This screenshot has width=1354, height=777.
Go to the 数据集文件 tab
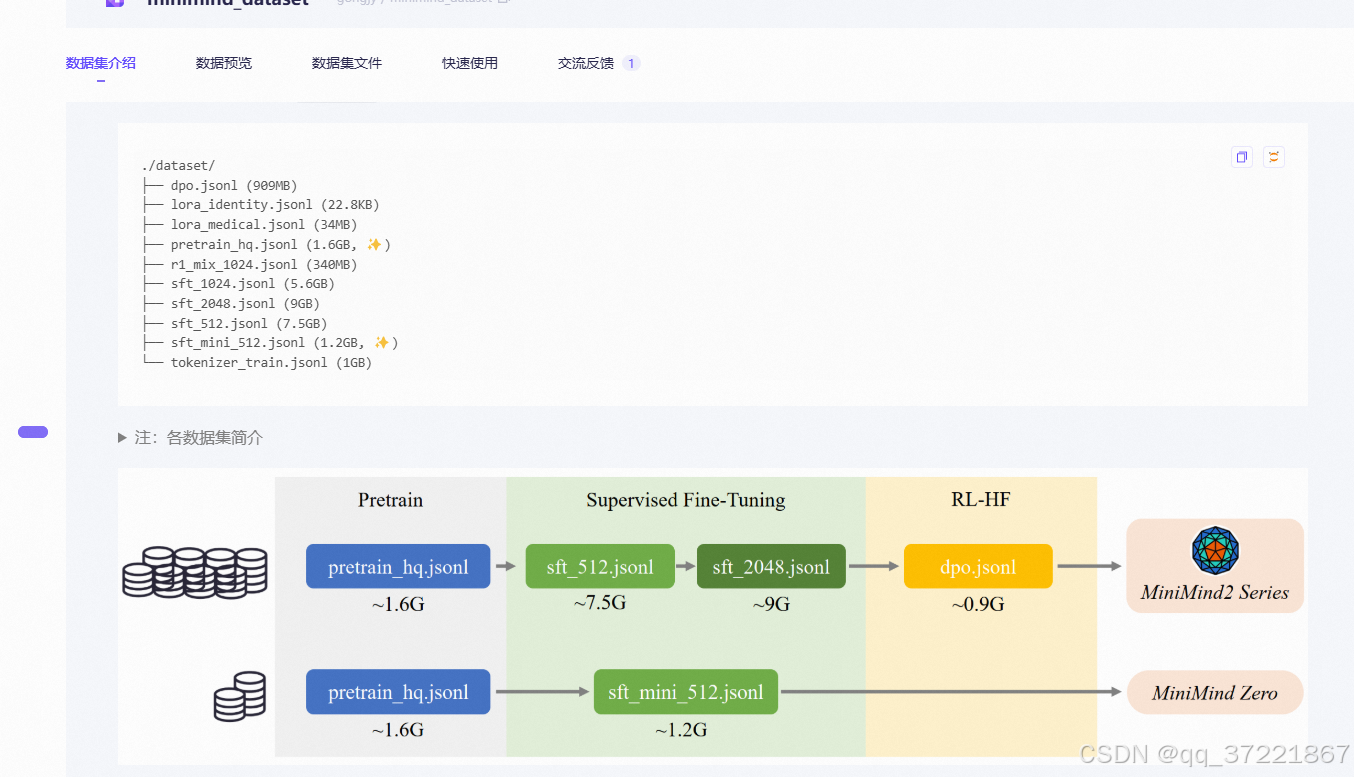tap(347, 63)
